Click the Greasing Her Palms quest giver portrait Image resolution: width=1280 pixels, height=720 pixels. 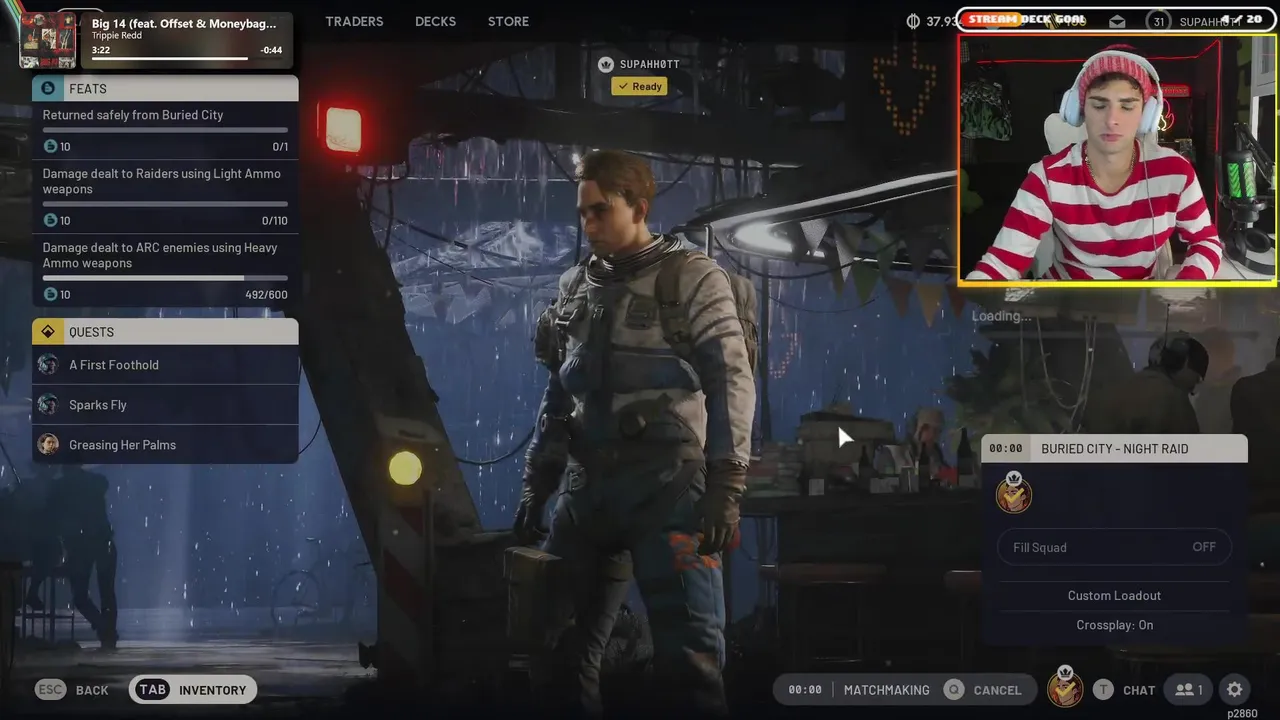coord(48,445)
